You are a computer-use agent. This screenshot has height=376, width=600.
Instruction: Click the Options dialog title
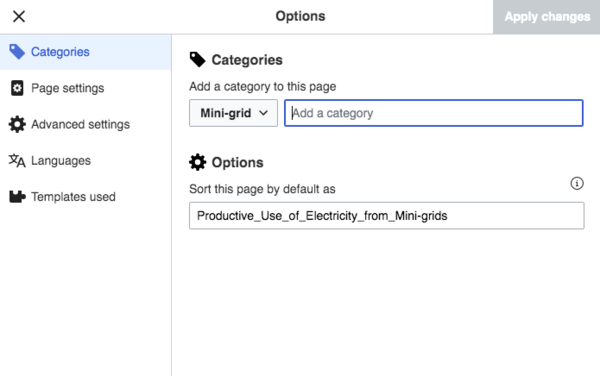pos(300,16)
